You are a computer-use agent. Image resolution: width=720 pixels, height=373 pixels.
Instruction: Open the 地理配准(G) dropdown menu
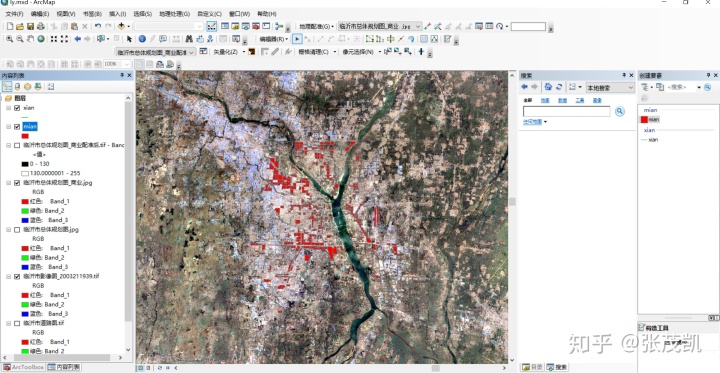pos(316,27)
